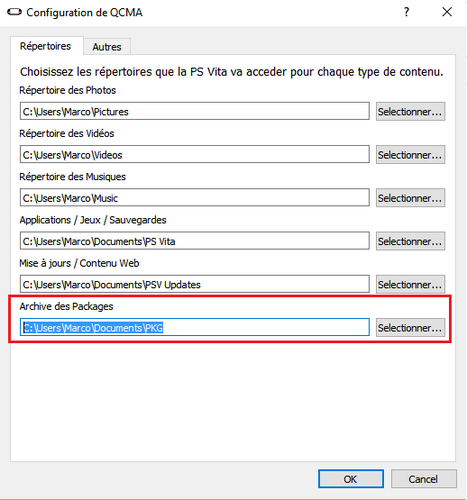Open Selectionner for the Music directory

tap(410, 198)
